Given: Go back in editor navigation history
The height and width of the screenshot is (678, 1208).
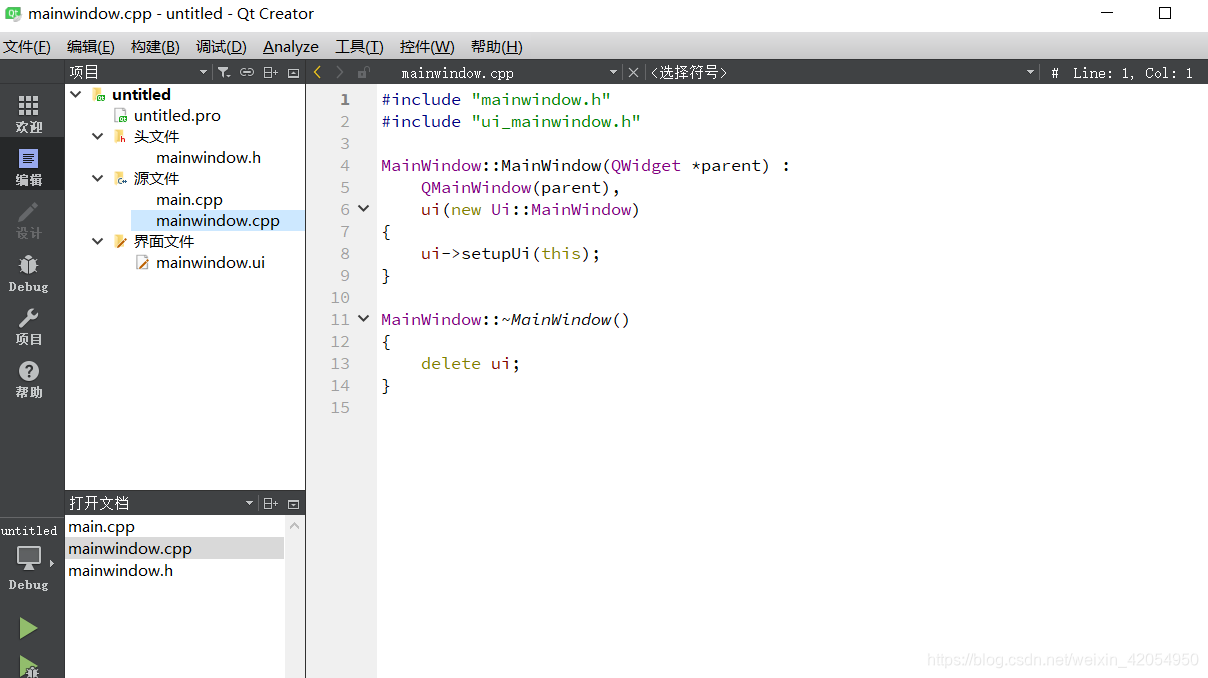Looking at the screenshot, I should coord(318,72).
